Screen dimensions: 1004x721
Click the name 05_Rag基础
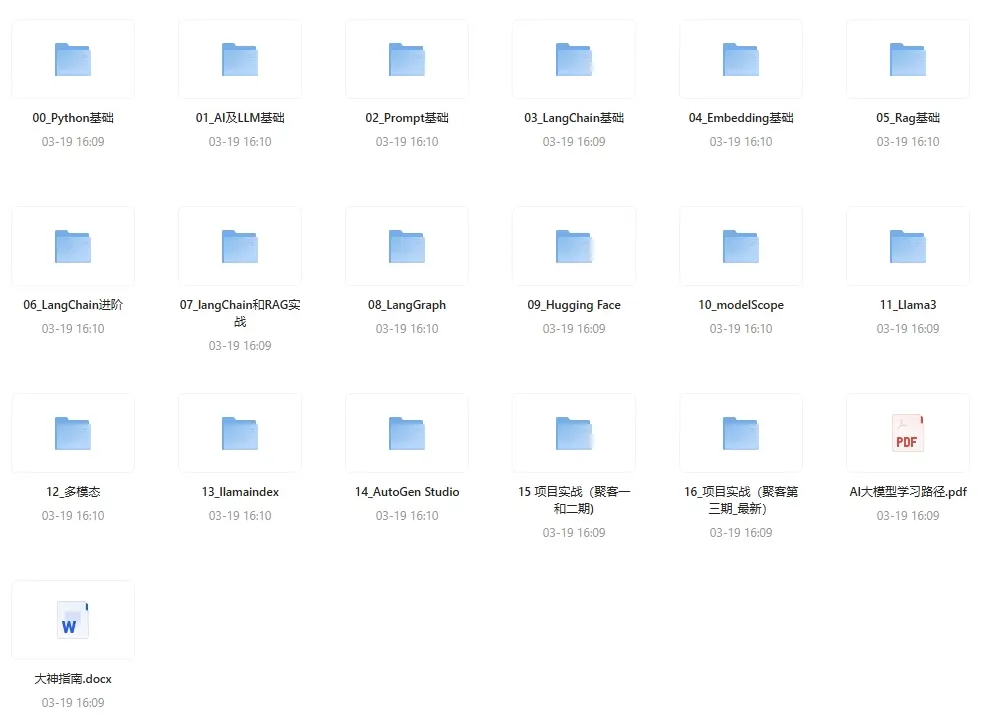pos(908,118)
